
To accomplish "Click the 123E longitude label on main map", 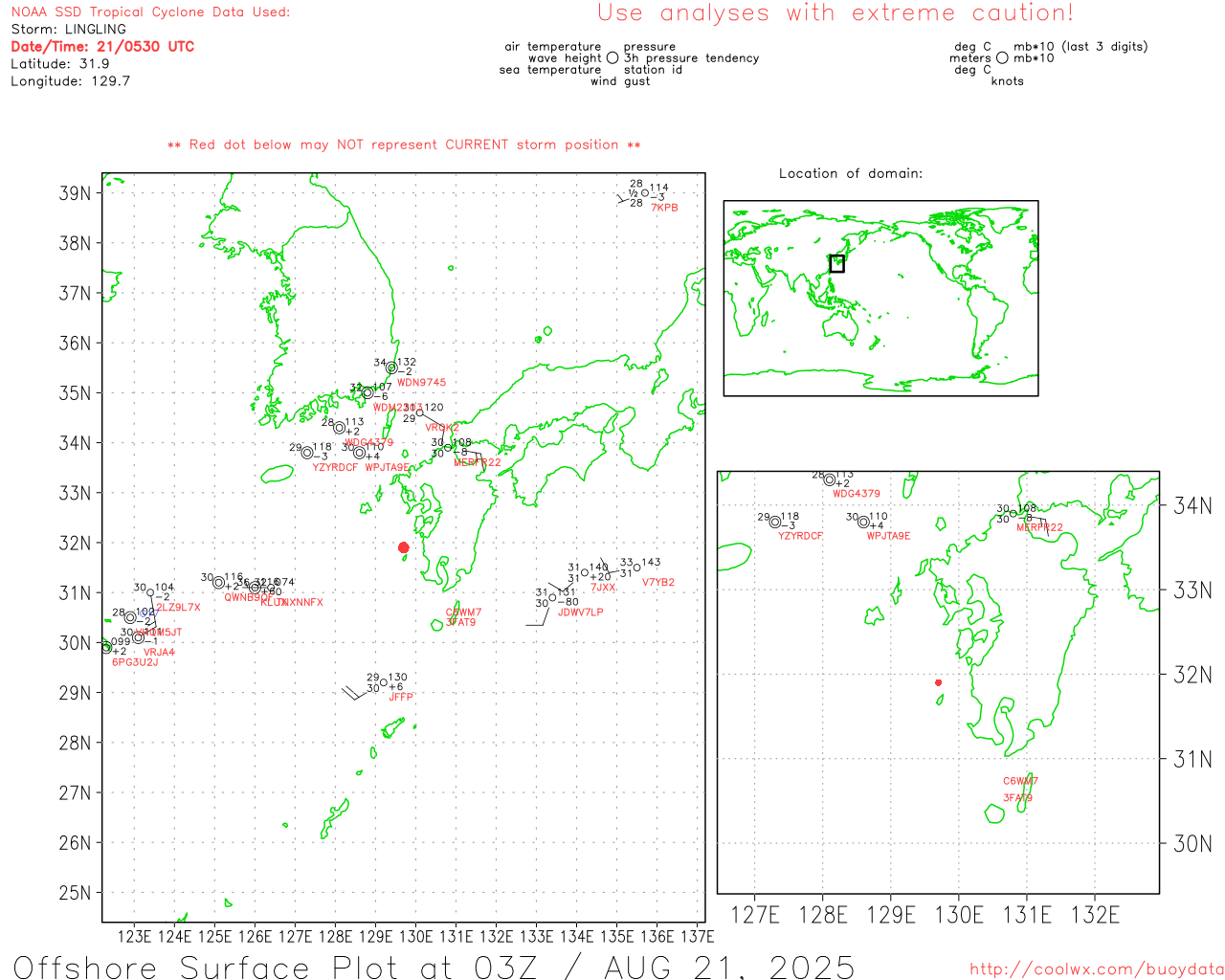I will click(x=134, y=936).
